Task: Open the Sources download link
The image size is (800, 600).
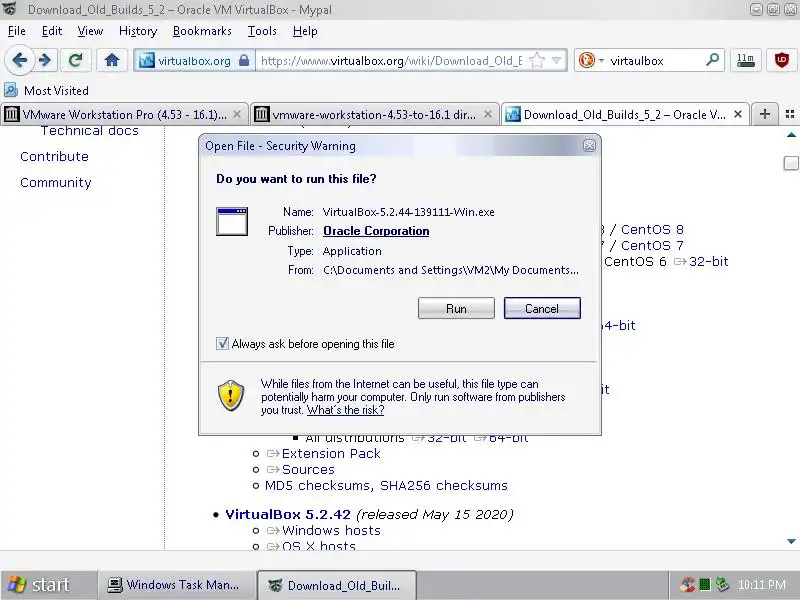Action: (x=308, y=469)
